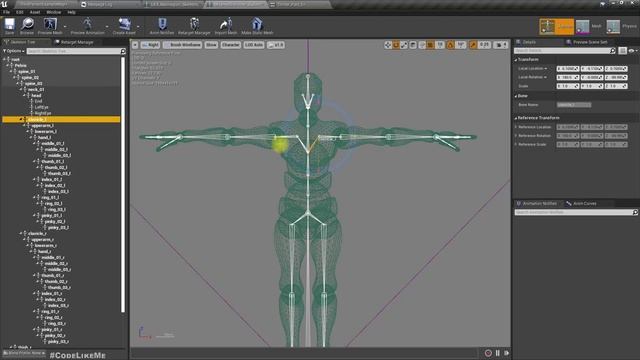The height and width of the screenshot is (360, 640).
Task: Click the LOD Auto button in viewport
Action: 254,45
